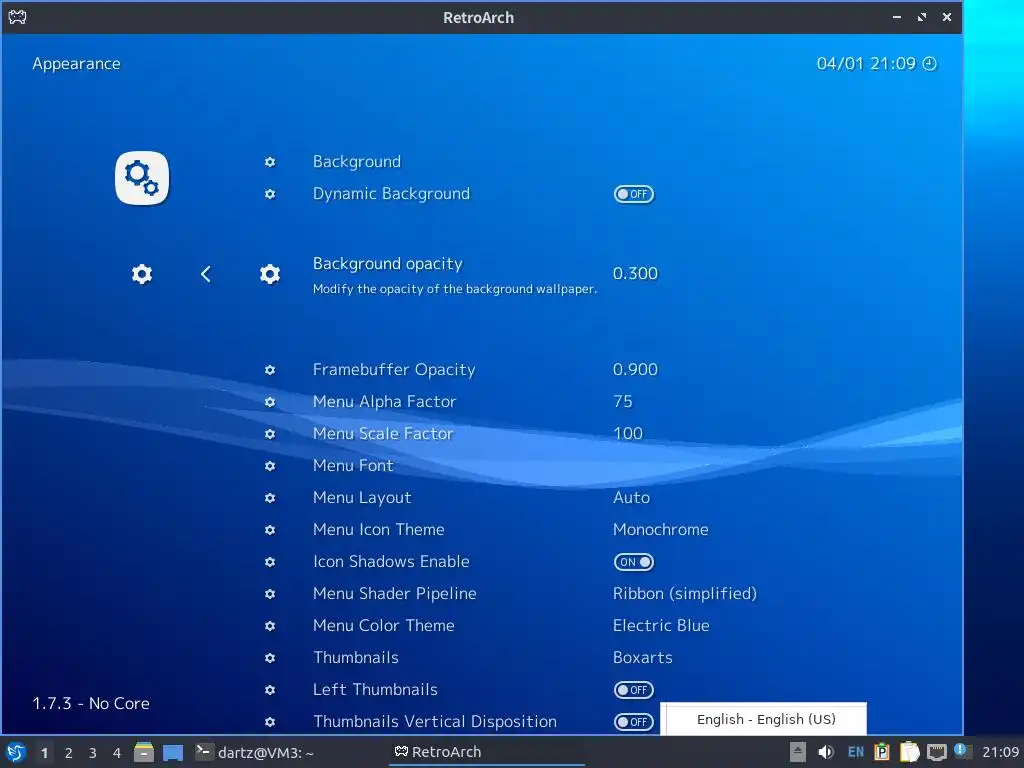This screenshot has height=768, width=1024.
Task: Click gear icon beside Menu Color Theme
Action: 270,626
